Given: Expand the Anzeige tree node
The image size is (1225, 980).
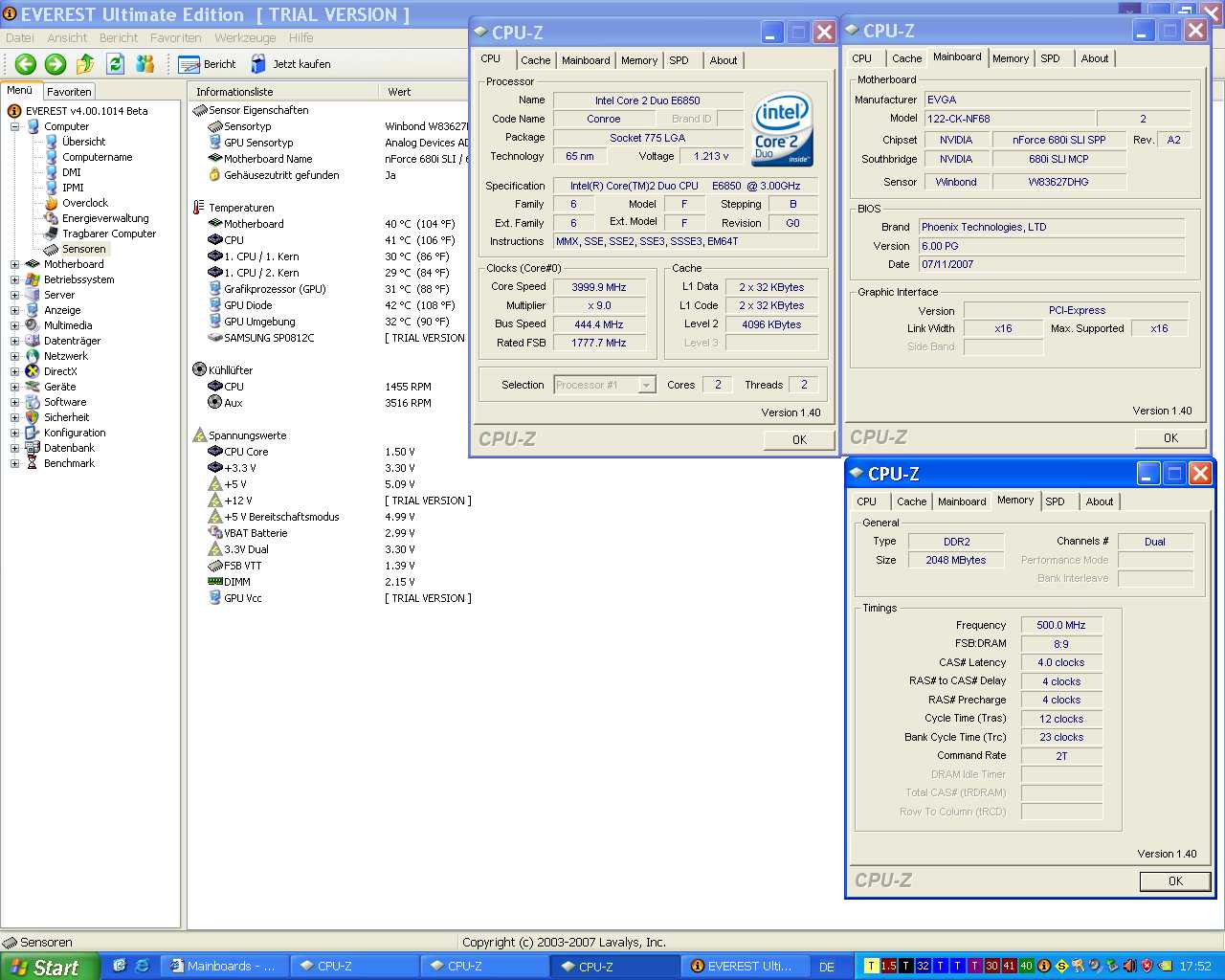Looking at the screenshot, I should 14,310.
